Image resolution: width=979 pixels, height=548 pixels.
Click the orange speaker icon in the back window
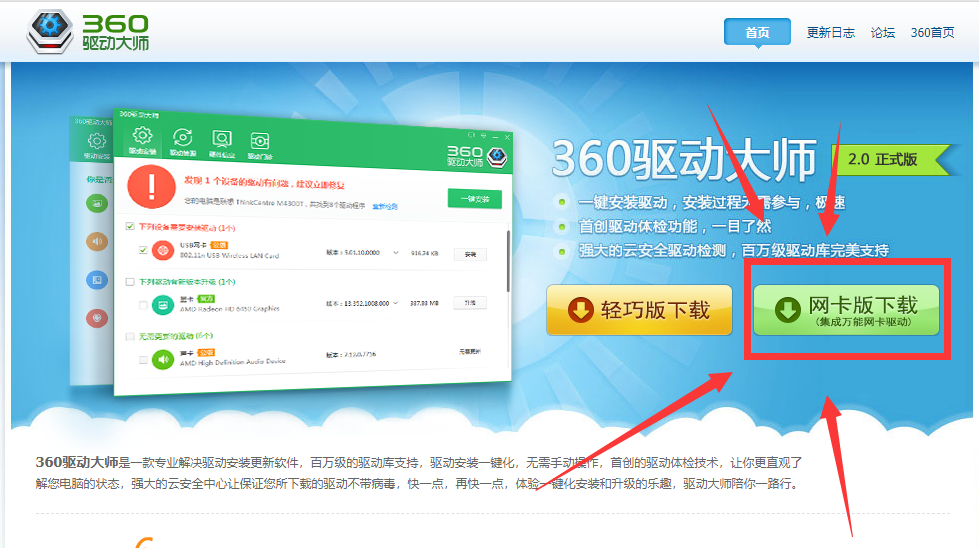(97, 242)
